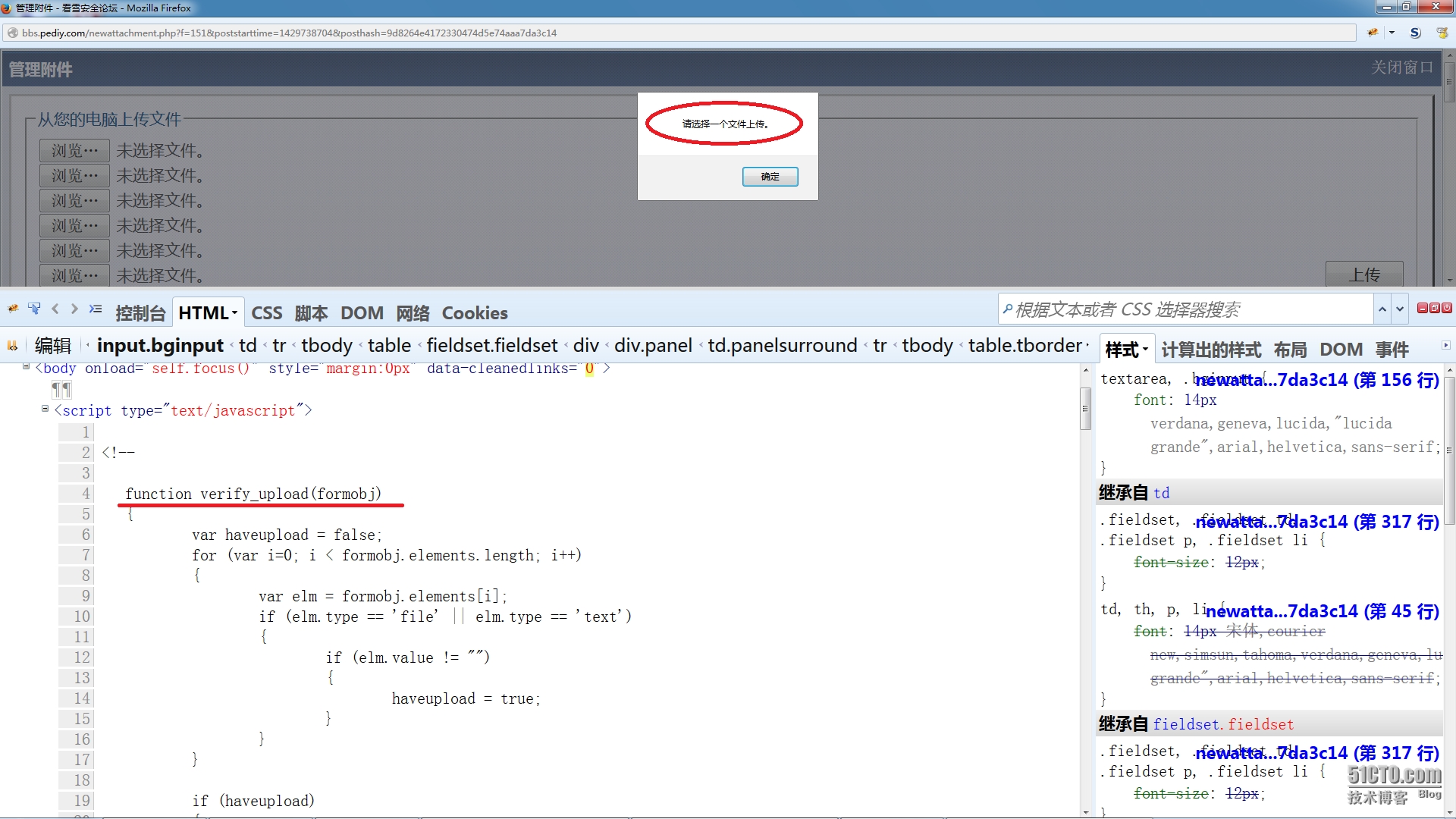This screenshot has width=1456, height=819.
Task: Go forward with the Firebug right arrow
Action: (74, 309)
